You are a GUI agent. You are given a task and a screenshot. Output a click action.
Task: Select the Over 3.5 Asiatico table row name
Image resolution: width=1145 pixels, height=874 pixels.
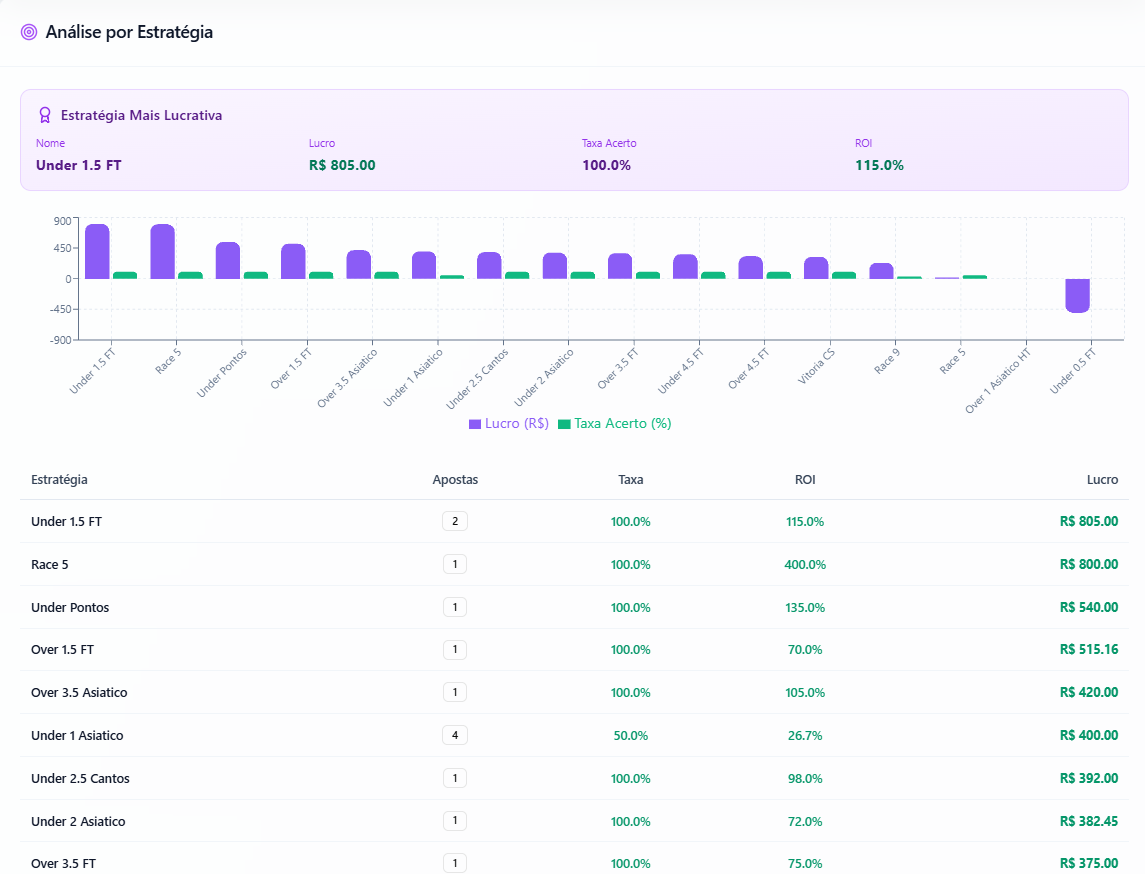pyautogui.click(x=79, y=693)
